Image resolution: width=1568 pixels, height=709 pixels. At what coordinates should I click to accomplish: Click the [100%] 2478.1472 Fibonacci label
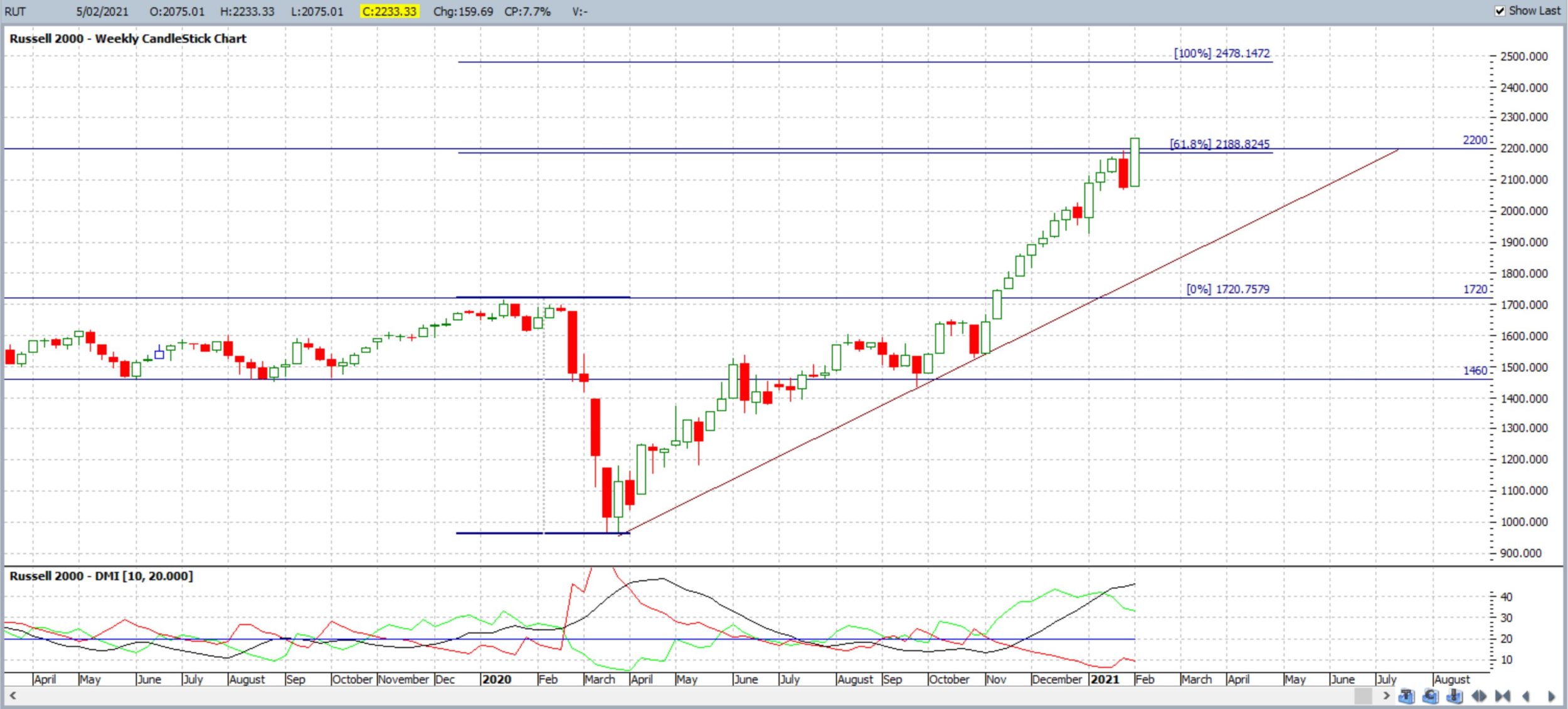click(1221, 53)
